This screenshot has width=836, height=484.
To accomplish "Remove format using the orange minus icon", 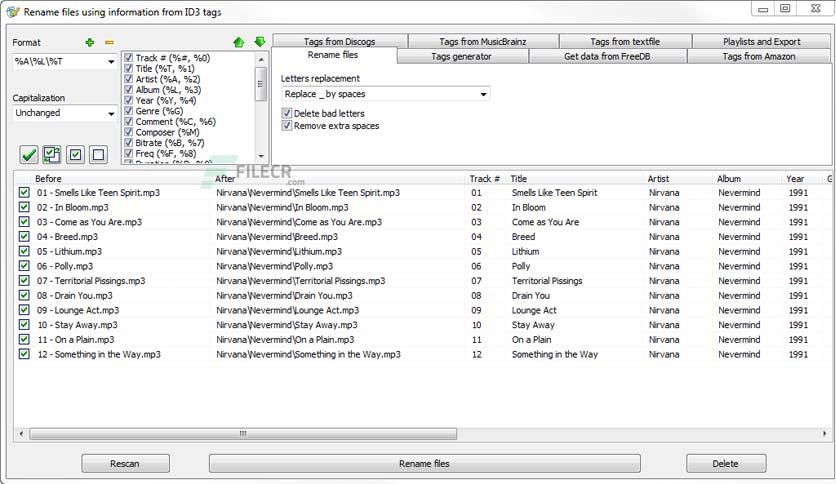I will pyautogui.click(x=109, y=42).
